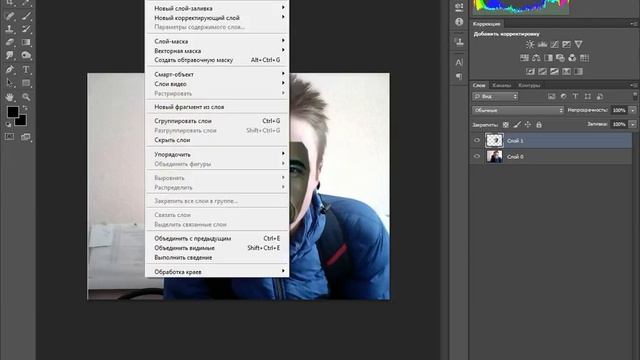Screen dimensions: 640x360
Task: Toggle adjustment layers filter
Action: (563, 96)
